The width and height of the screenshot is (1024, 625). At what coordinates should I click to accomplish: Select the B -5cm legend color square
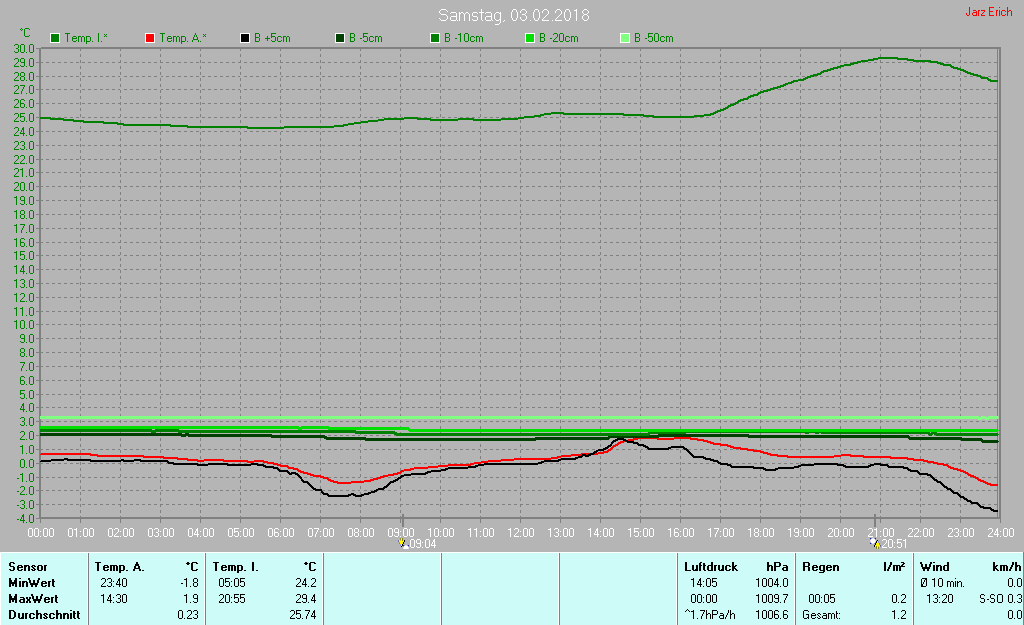tap(340, 38)
